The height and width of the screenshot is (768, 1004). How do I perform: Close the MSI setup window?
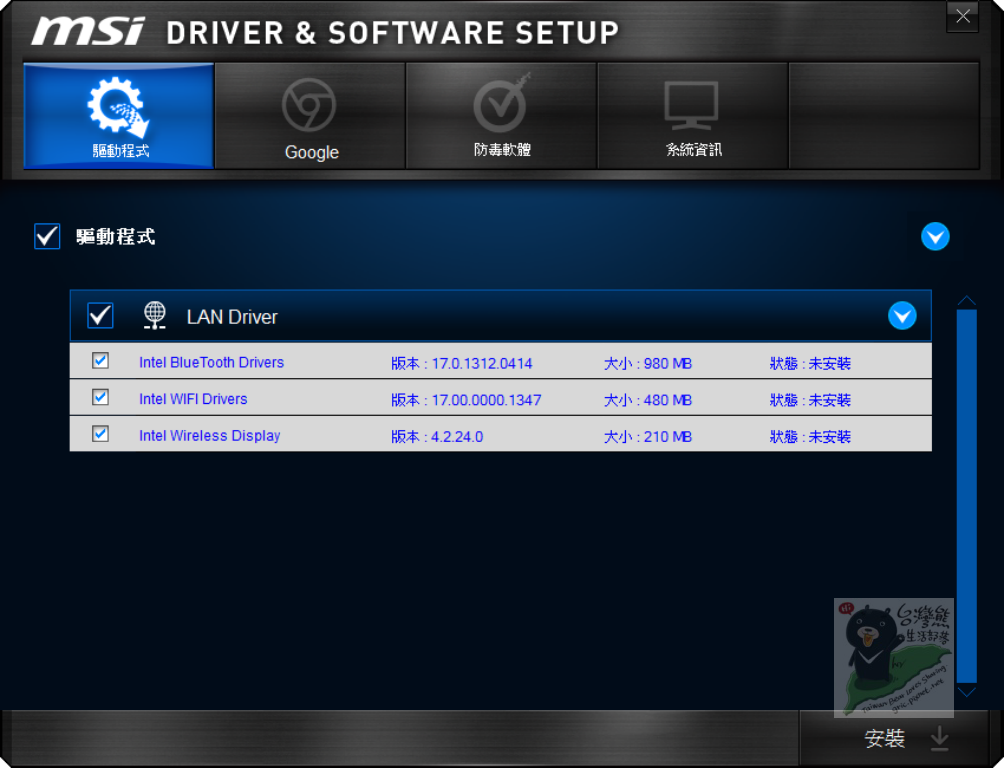point(962,17)
